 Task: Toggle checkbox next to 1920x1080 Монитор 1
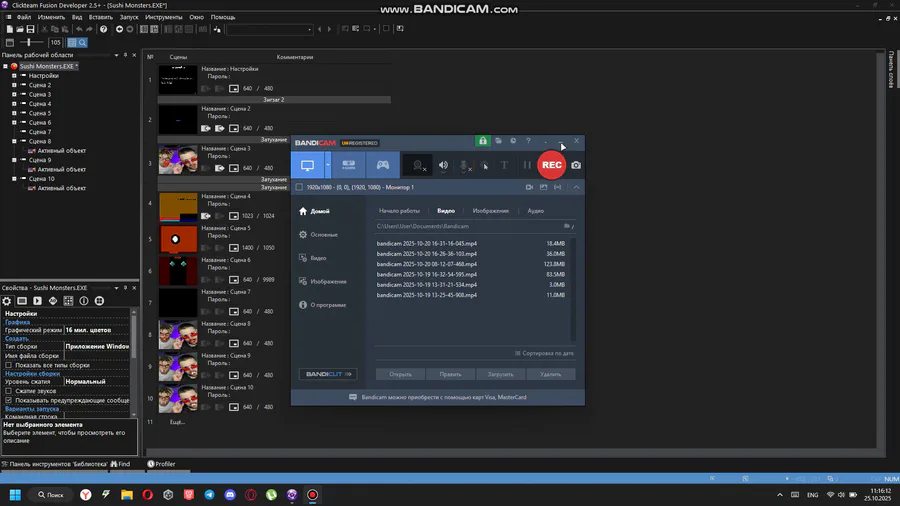pyautogui.click(x=299, y=187)
